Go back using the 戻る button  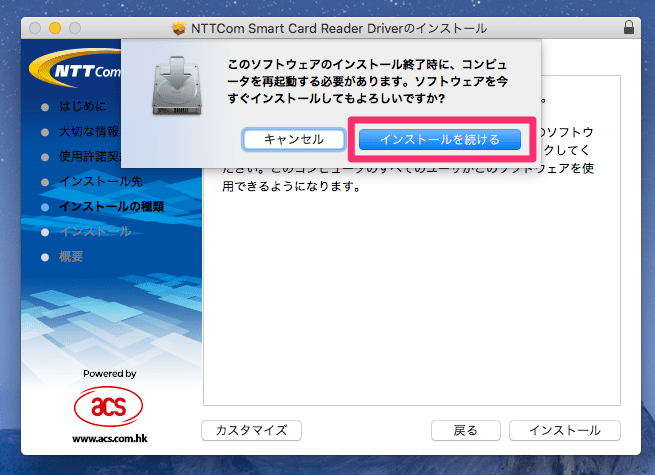tap(465, 430)
